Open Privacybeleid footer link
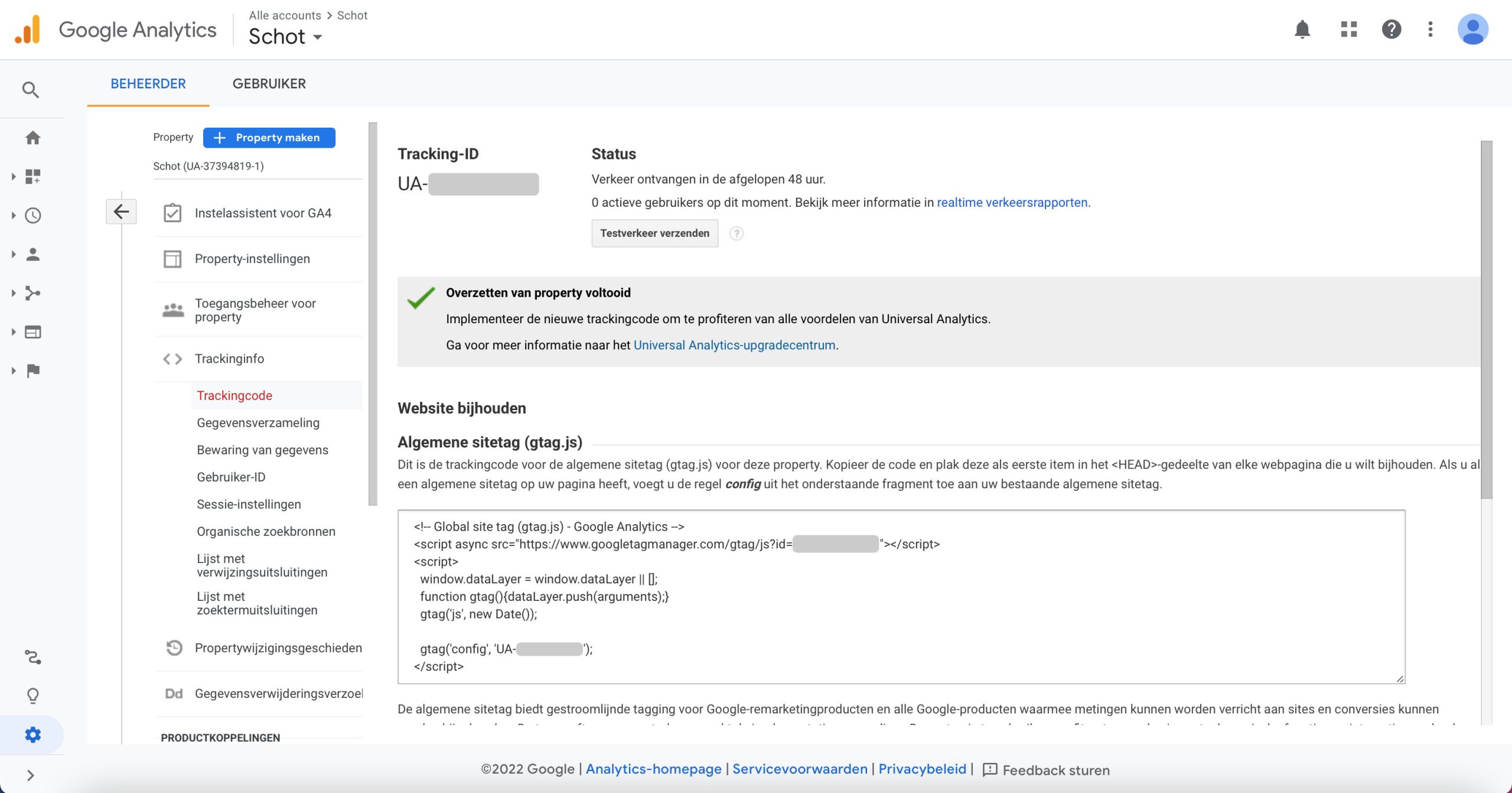This screenshot has height=793, width=1512. pyautogui.click(x=923, y=769)
